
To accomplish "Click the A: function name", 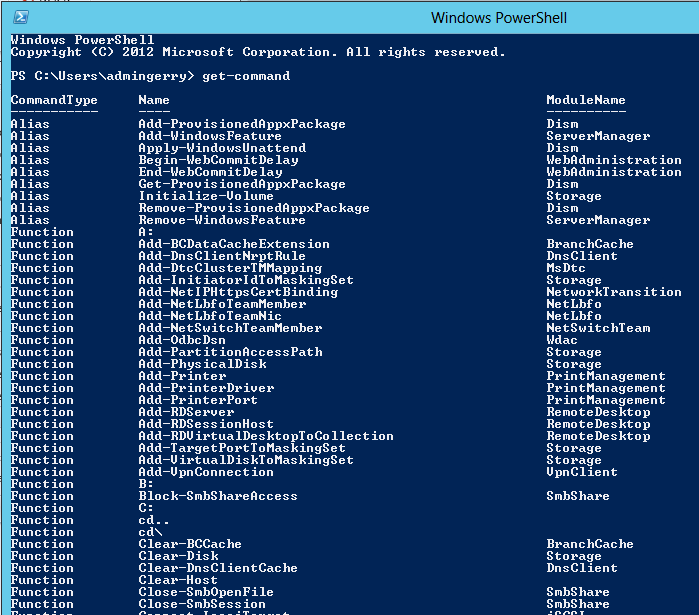I will 146,232.
